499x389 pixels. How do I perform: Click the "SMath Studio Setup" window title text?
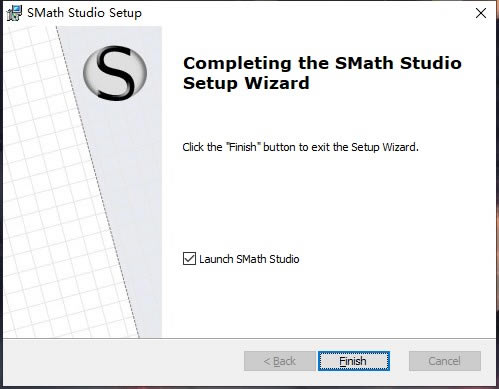pyautogui.click(x=84, y=13)
